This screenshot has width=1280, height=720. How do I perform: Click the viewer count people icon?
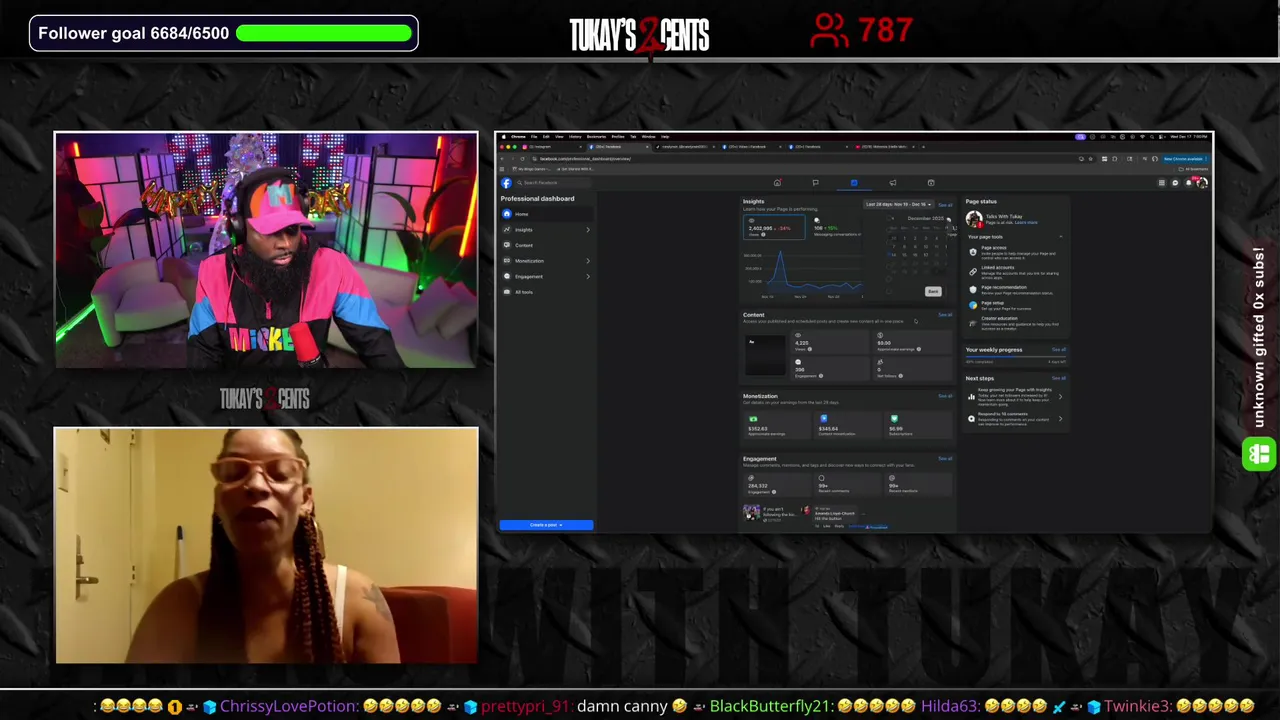click(829, 30)
